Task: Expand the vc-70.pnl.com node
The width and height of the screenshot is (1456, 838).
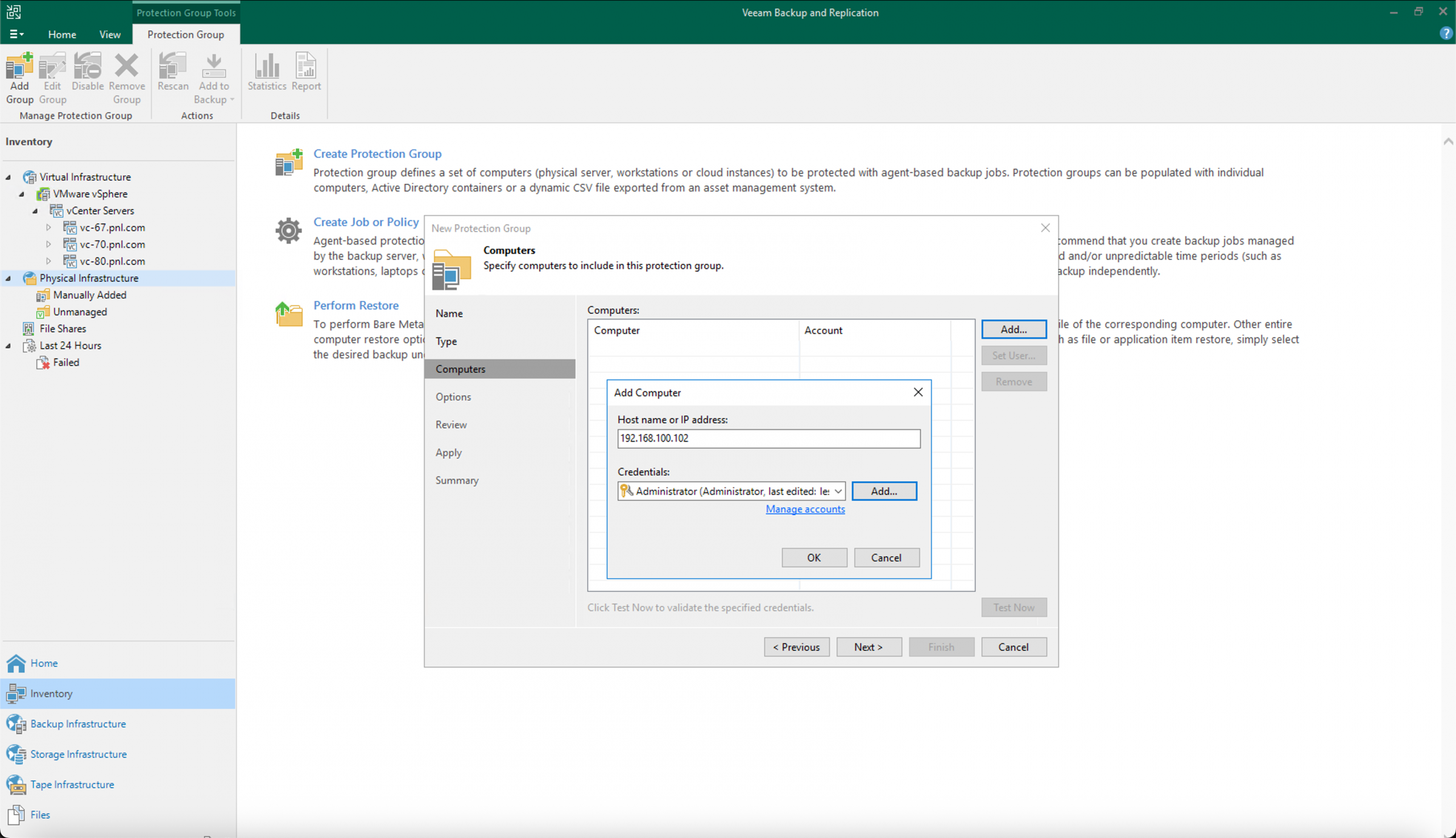Action: coord(49,244)
